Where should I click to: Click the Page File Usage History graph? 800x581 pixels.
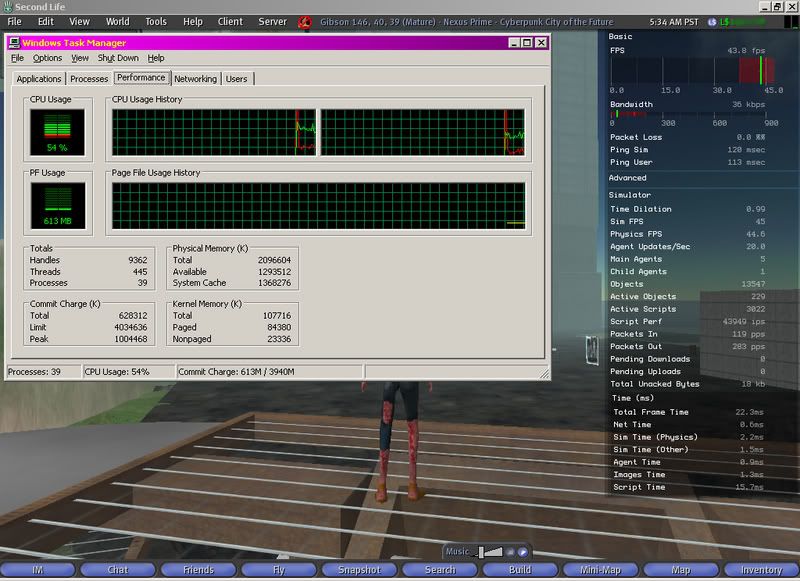tap(319, 206)
